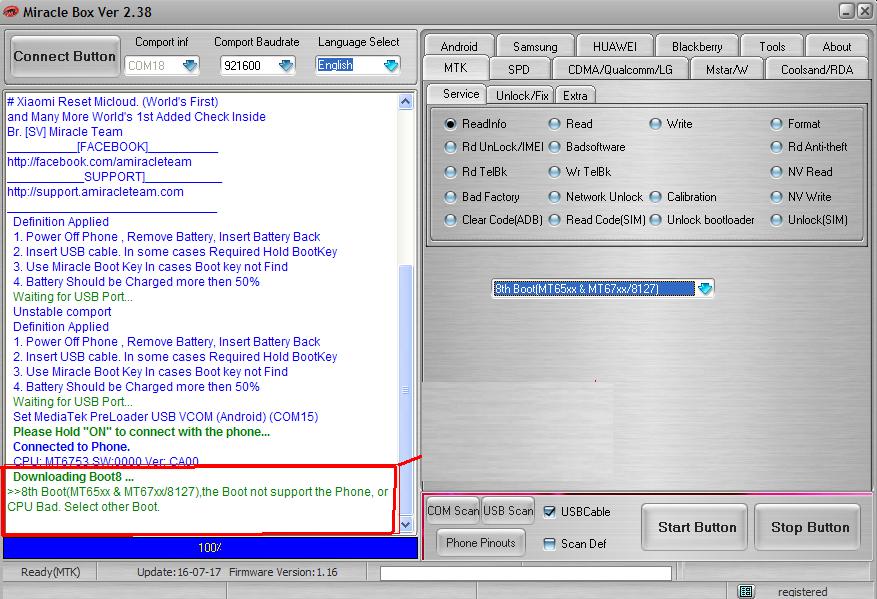The width and height of the screenshot is (877, 599).
Task: Click the COM Scan button
Action: point(453,511)
